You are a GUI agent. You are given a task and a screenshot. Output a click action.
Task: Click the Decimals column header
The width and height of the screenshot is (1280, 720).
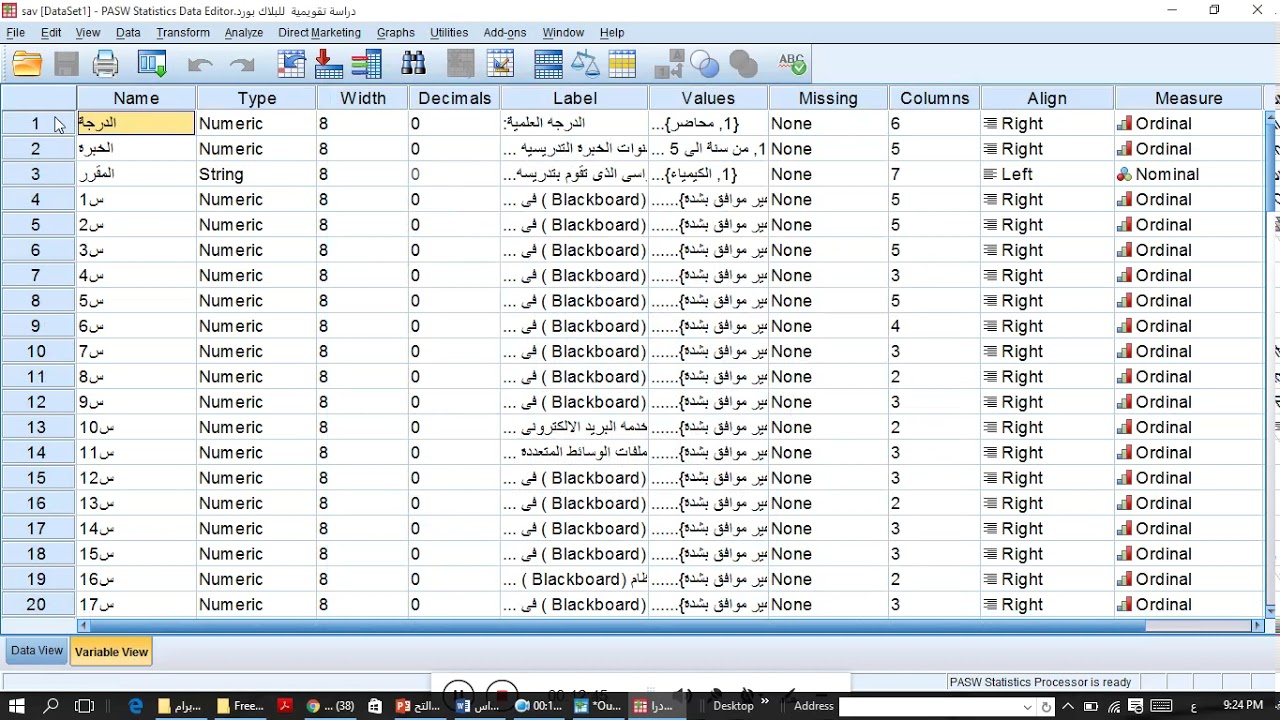pos(455,98)
